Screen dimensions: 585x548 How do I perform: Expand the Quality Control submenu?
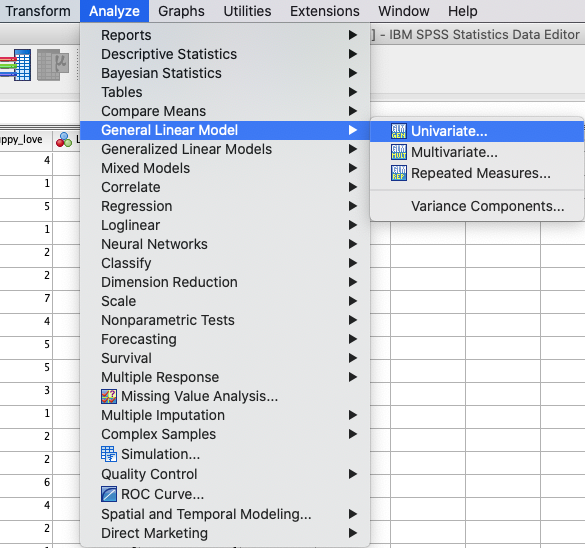[225, 474]
